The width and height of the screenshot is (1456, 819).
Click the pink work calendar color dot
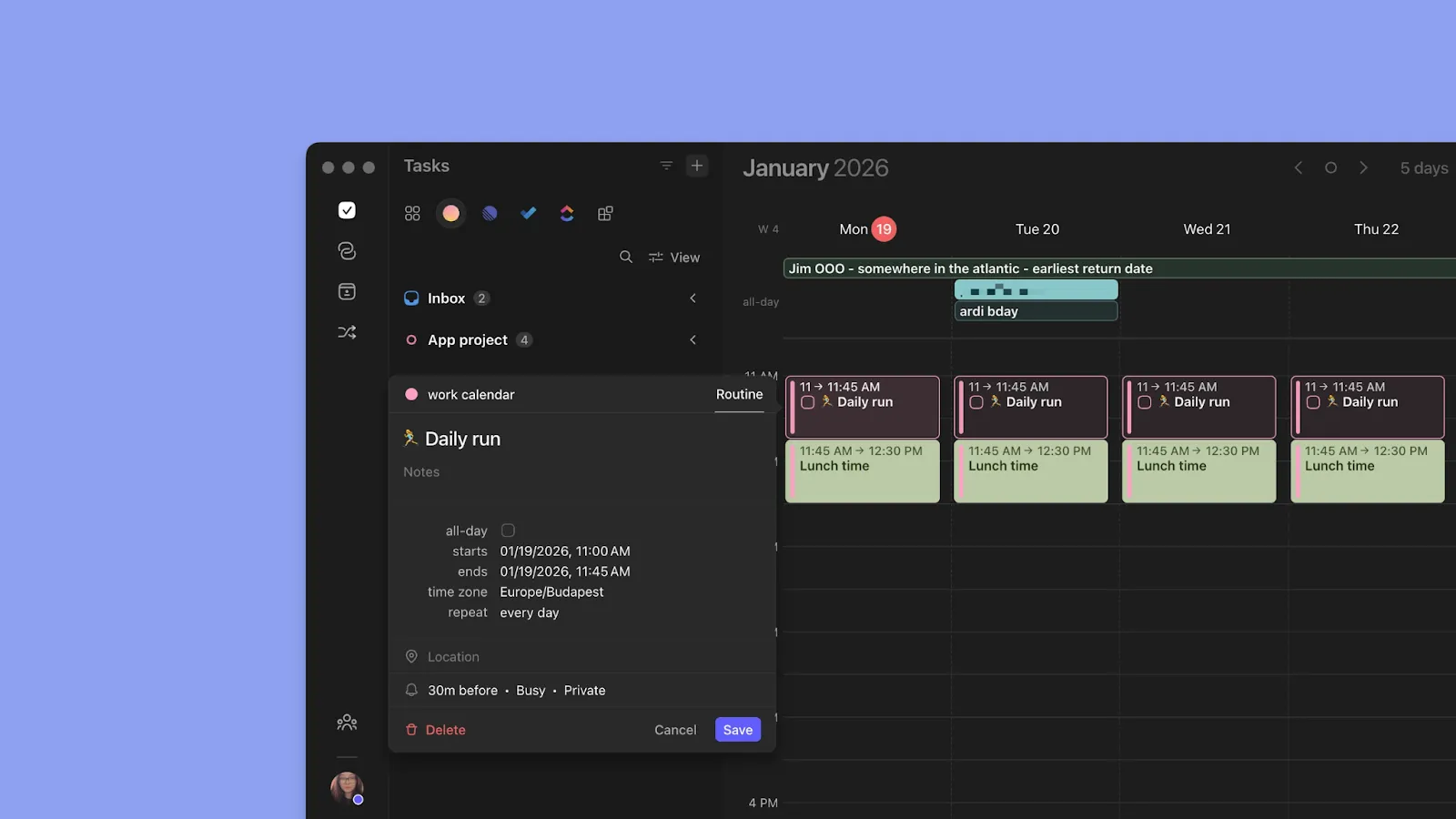click(x=411, y=394)
